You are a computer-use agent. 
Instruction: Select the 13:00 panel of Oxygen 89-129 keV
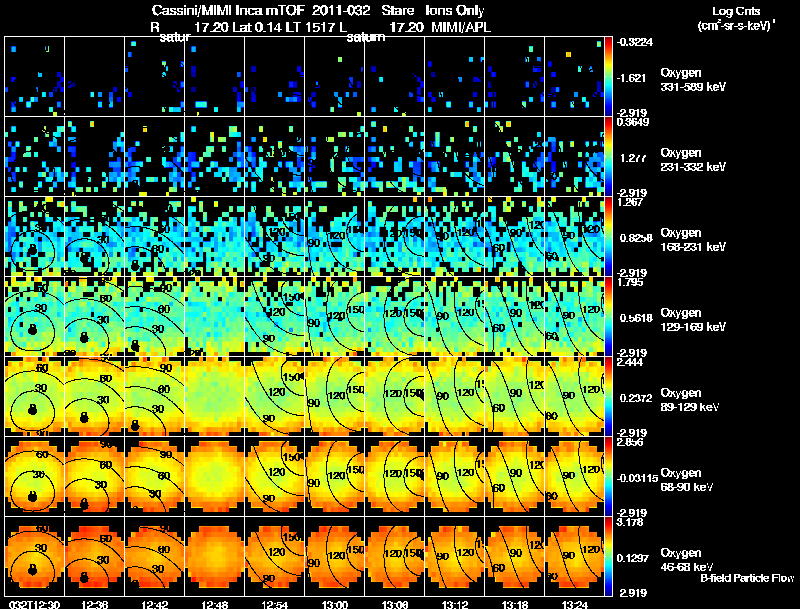click(x=335, y=396)
